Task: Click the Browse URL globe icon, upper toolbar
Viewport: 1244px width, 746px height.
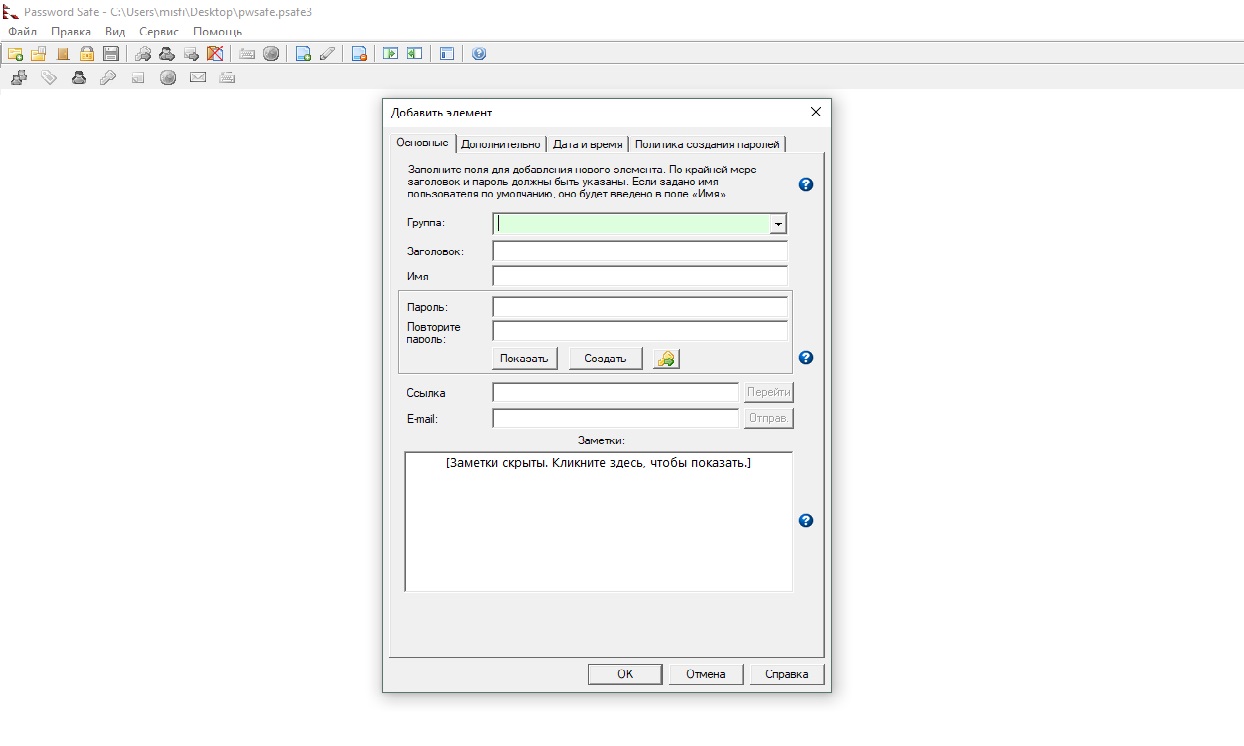Action: pyautogui.click(x=271, y=54)
